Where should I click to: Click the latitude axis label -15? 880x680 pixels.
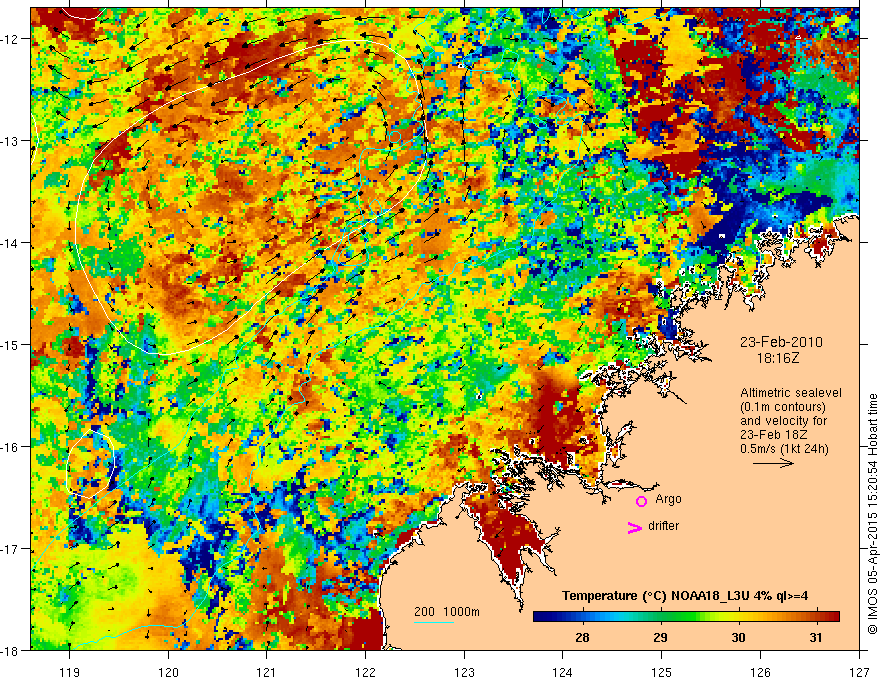10,344
